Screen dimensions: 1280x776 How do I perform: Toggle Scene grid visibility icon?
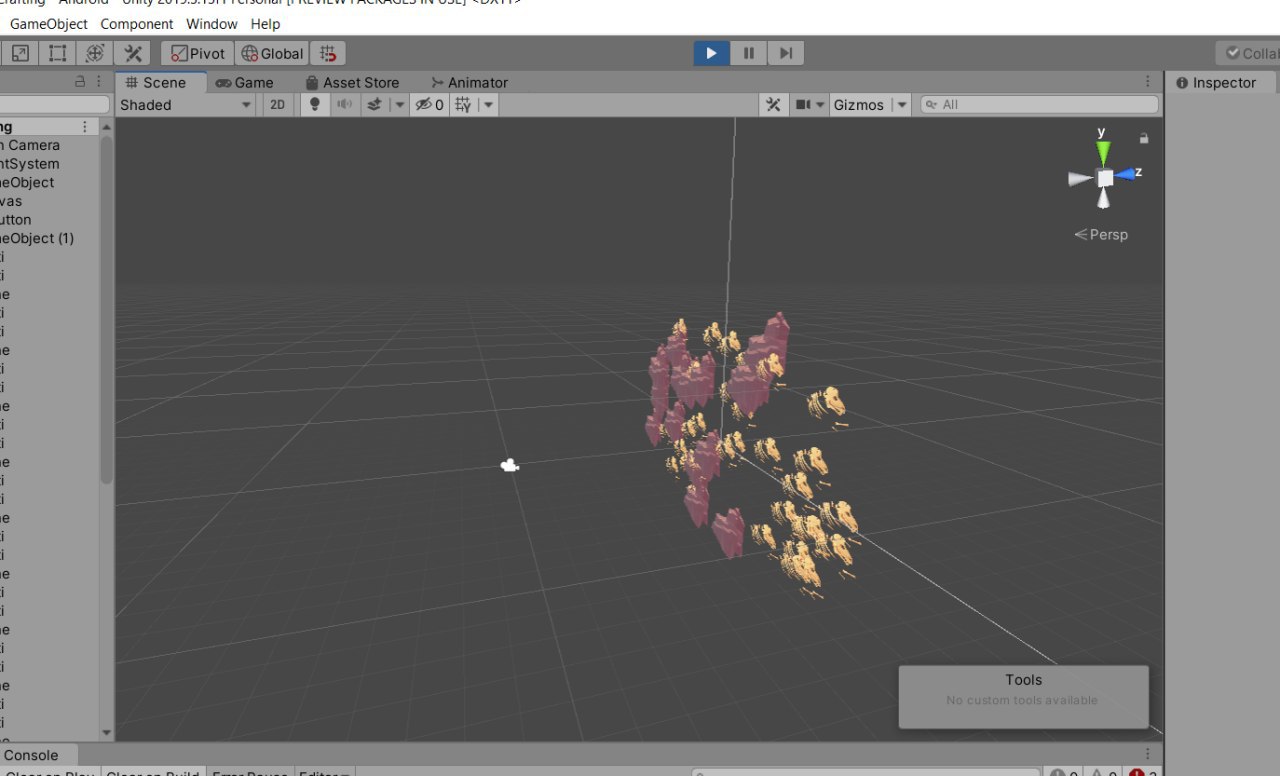click(463, 104)
